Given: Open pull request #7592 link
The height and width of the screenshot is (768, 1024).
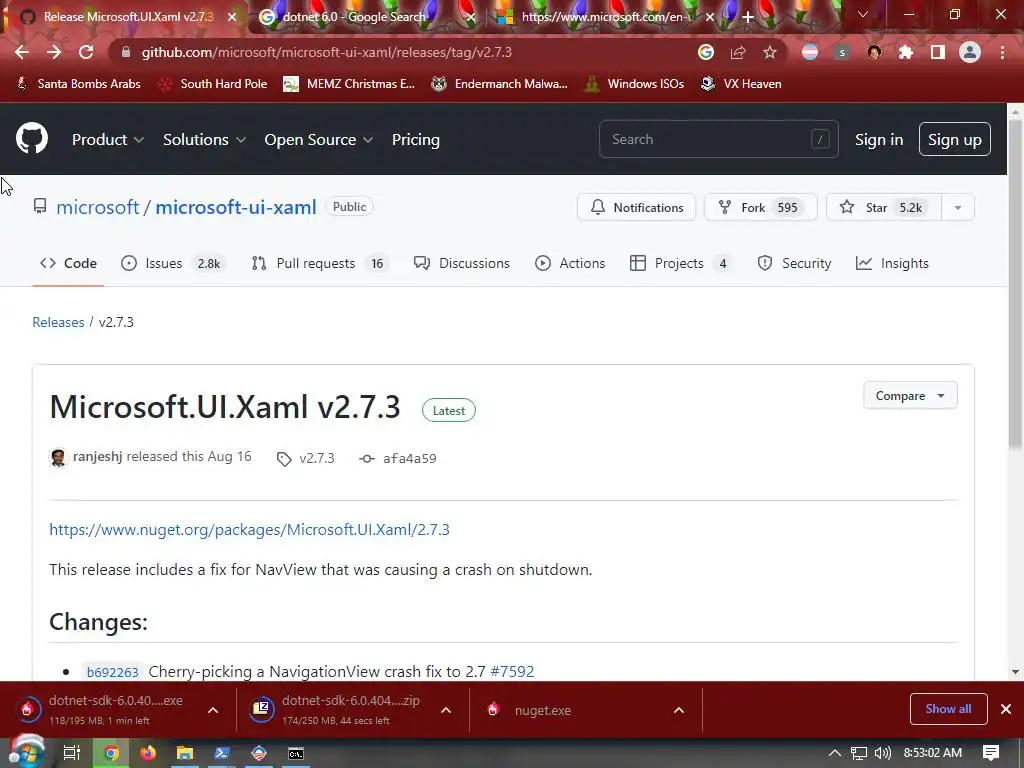Looking at the screenshot, I should point(512,671).
